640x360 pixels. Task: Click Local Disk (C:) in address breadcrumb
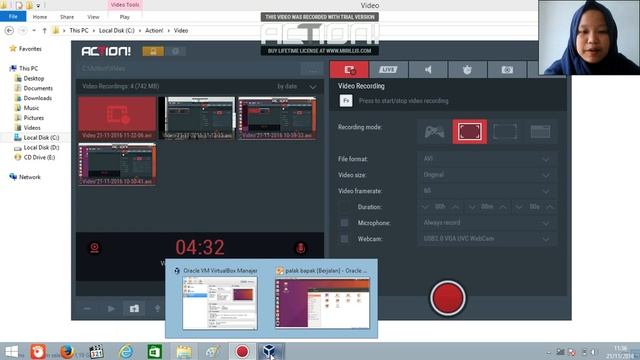click(x=117, y=31)
